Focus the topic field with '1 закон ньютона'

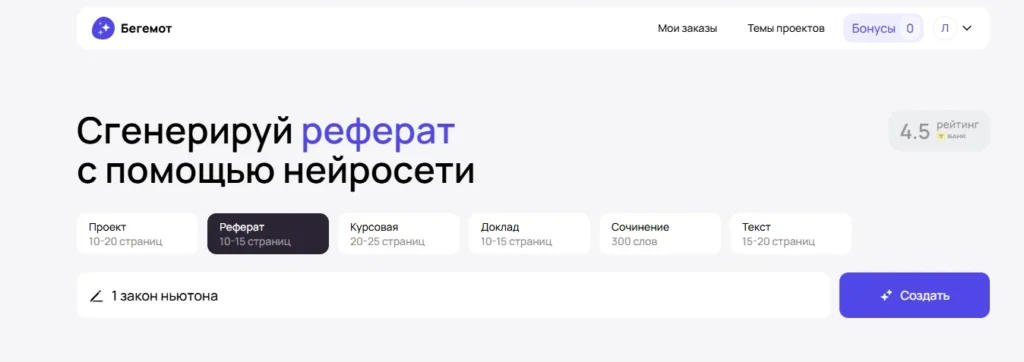(453, 295)
